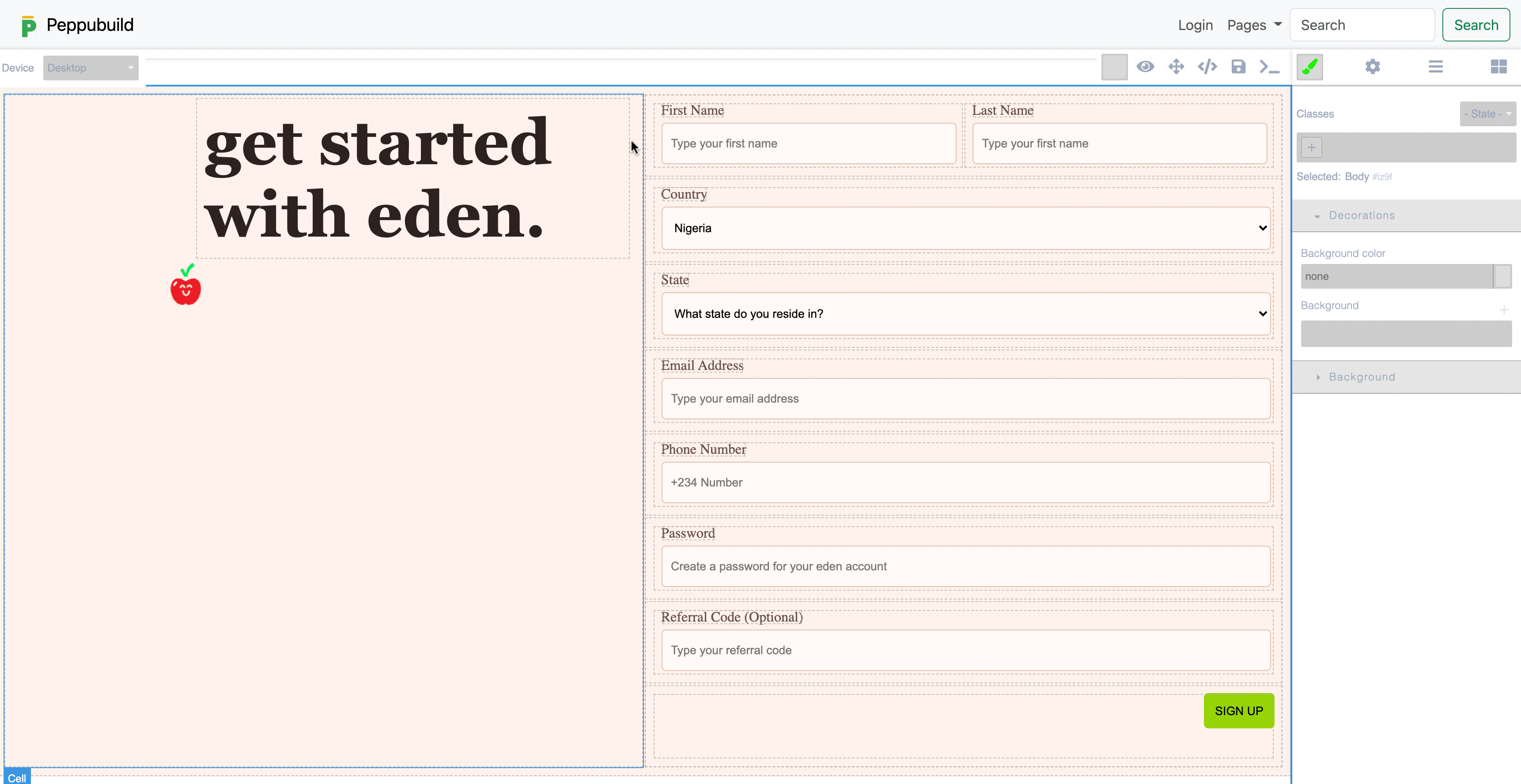Open the State select dropdown
Image resolution: width=1521 pixels, height=784 pixels.
coord(966,313)
